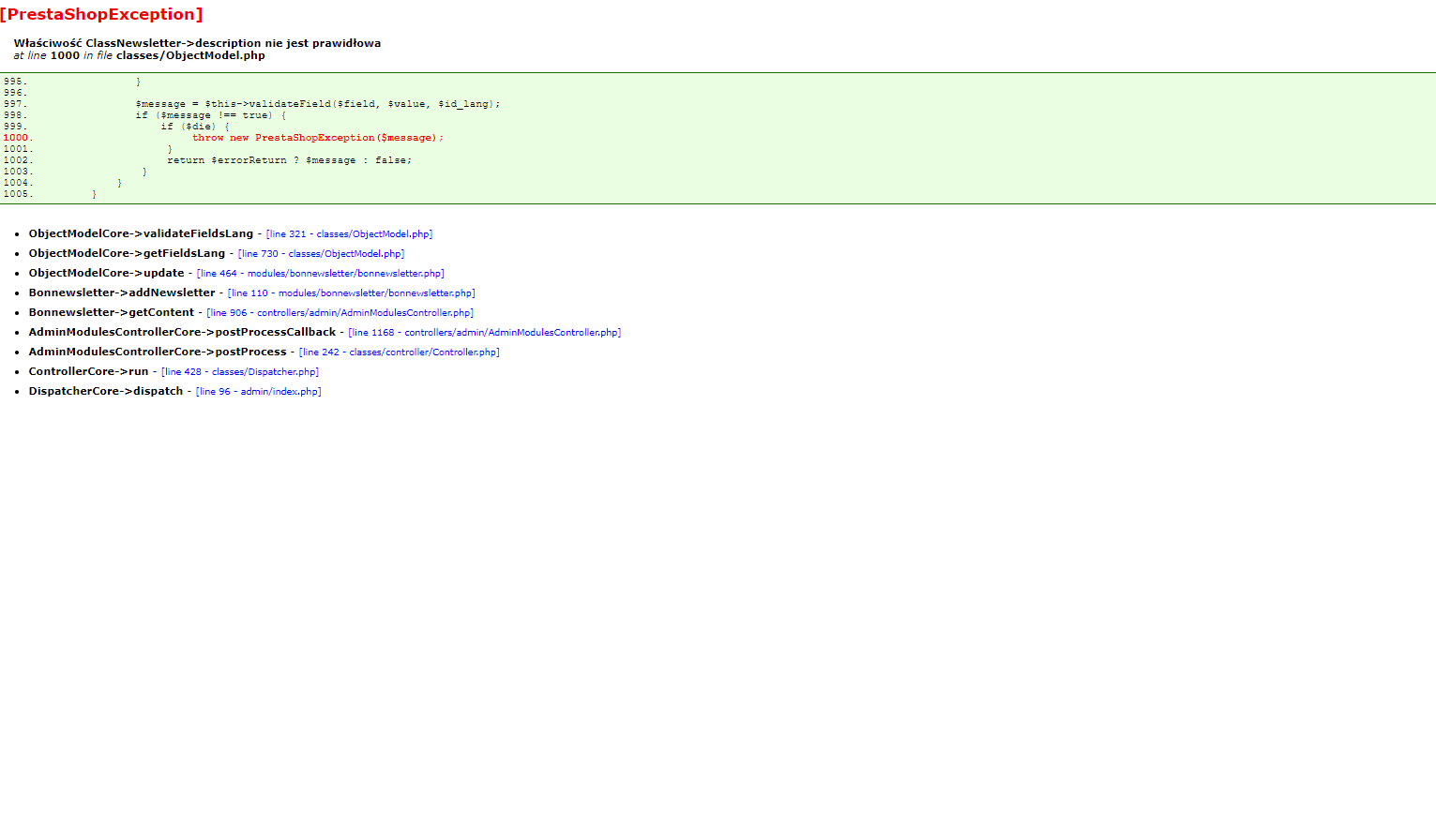Select the 'return $errorReturn ? $message : false;' line

pyautogui.click(x=289, y=160)
